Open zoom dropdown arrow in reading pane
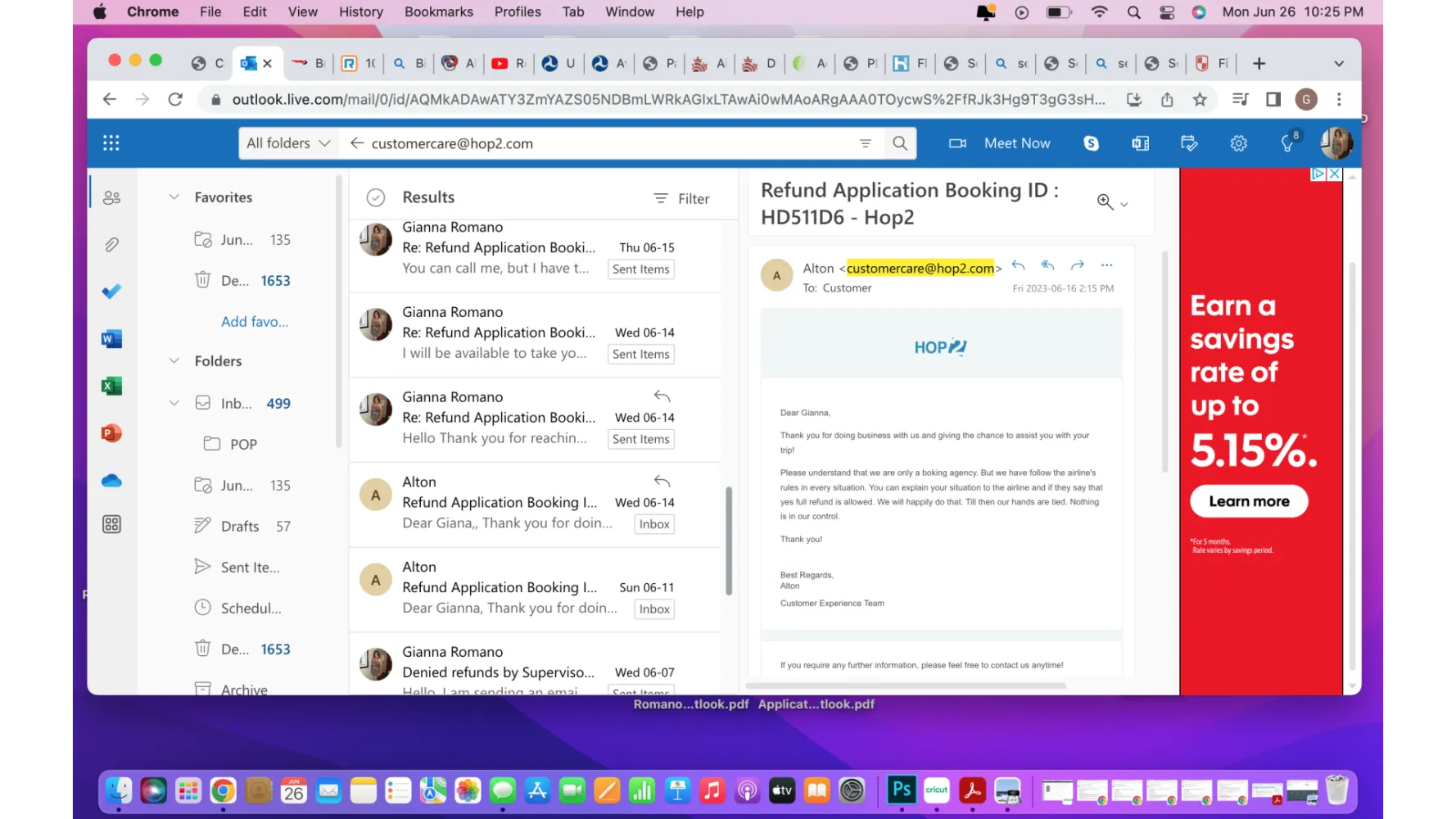 coord(1124,204)
